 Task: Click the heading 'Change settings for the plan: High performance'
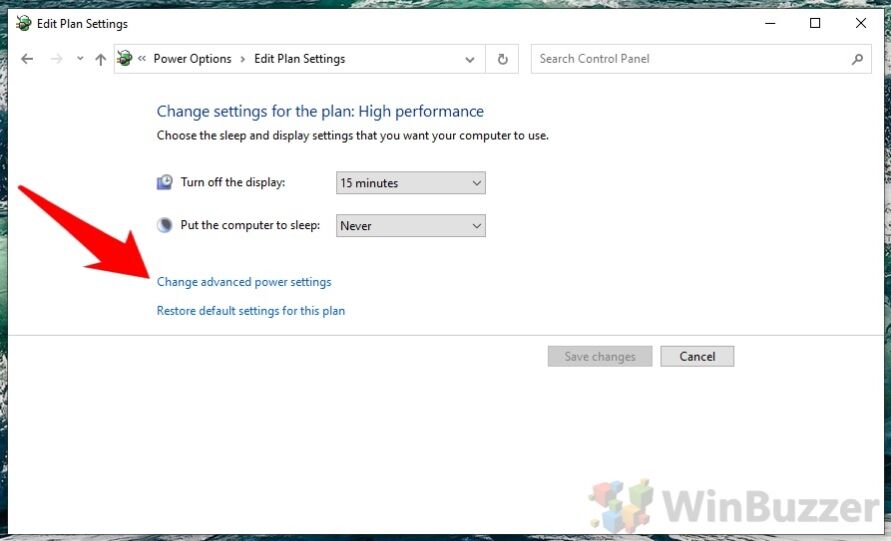tap(320, 111)
